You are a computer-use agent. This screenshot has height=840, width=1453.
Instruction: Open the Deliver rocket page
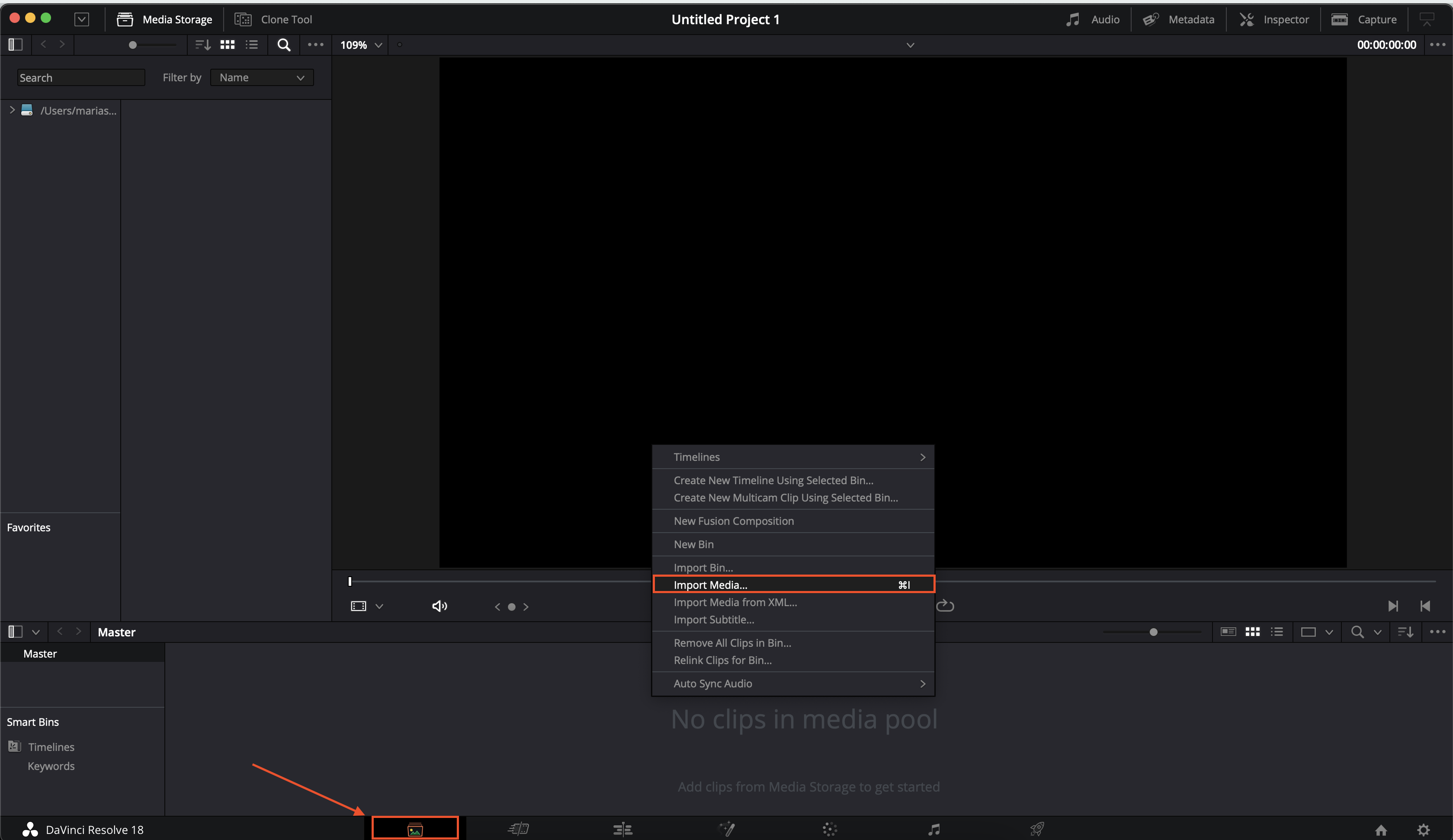(x=1037, y=829)
